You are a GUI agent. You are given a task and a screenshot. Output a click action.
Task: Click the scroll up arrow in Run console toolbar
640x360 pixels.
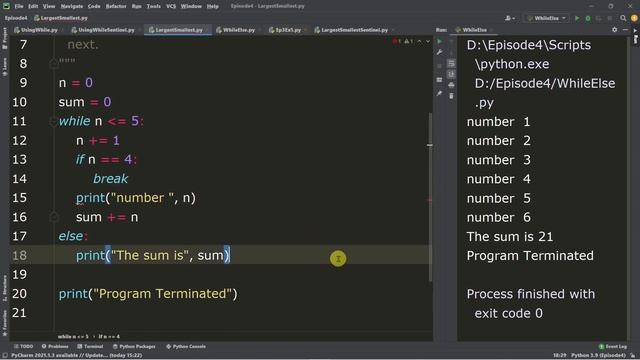(x=451, y=41)
